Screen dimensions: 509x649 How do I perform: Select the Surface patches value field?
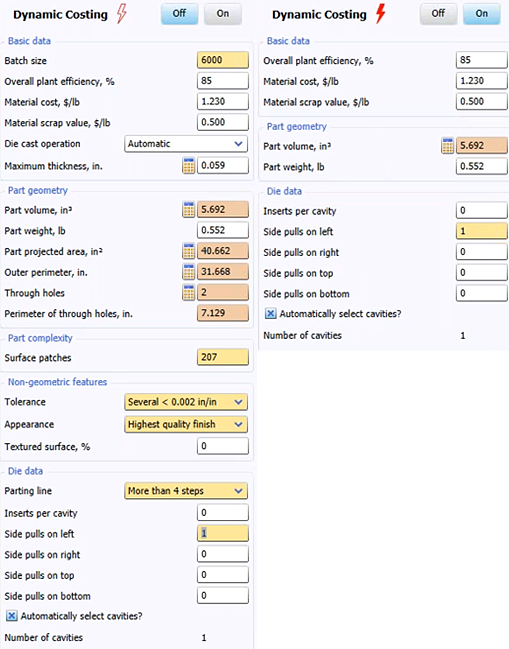(x=223, y=357)
